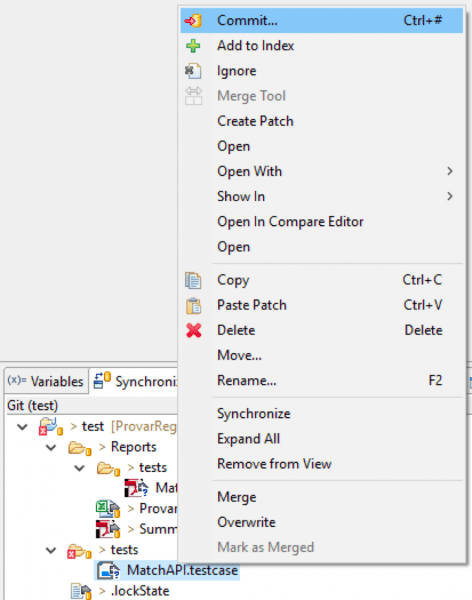Click the MatchAPI.testcase file icon

pos(108,571)
